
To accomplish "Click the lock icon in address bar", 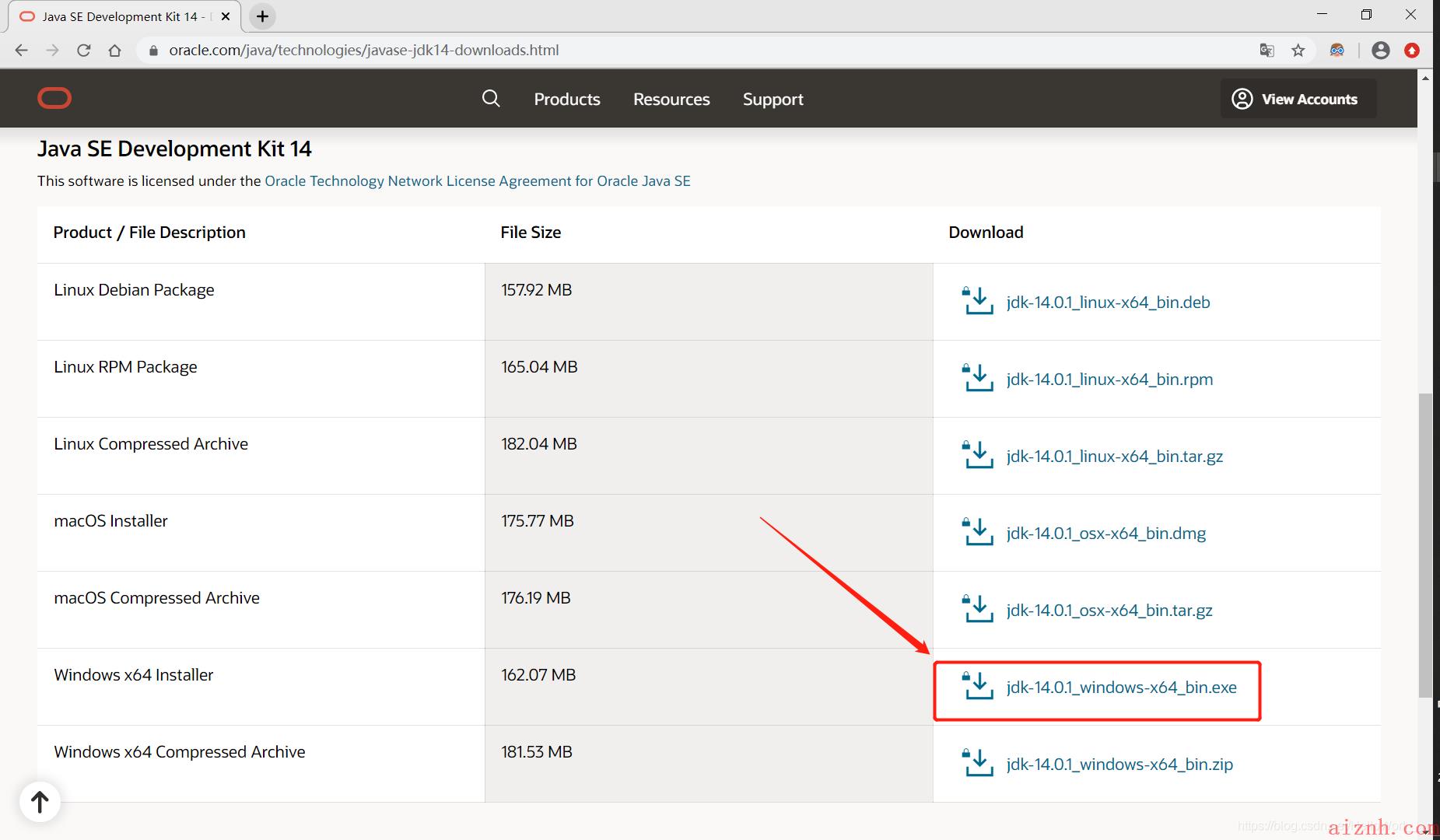I will [x=153, y=51].
